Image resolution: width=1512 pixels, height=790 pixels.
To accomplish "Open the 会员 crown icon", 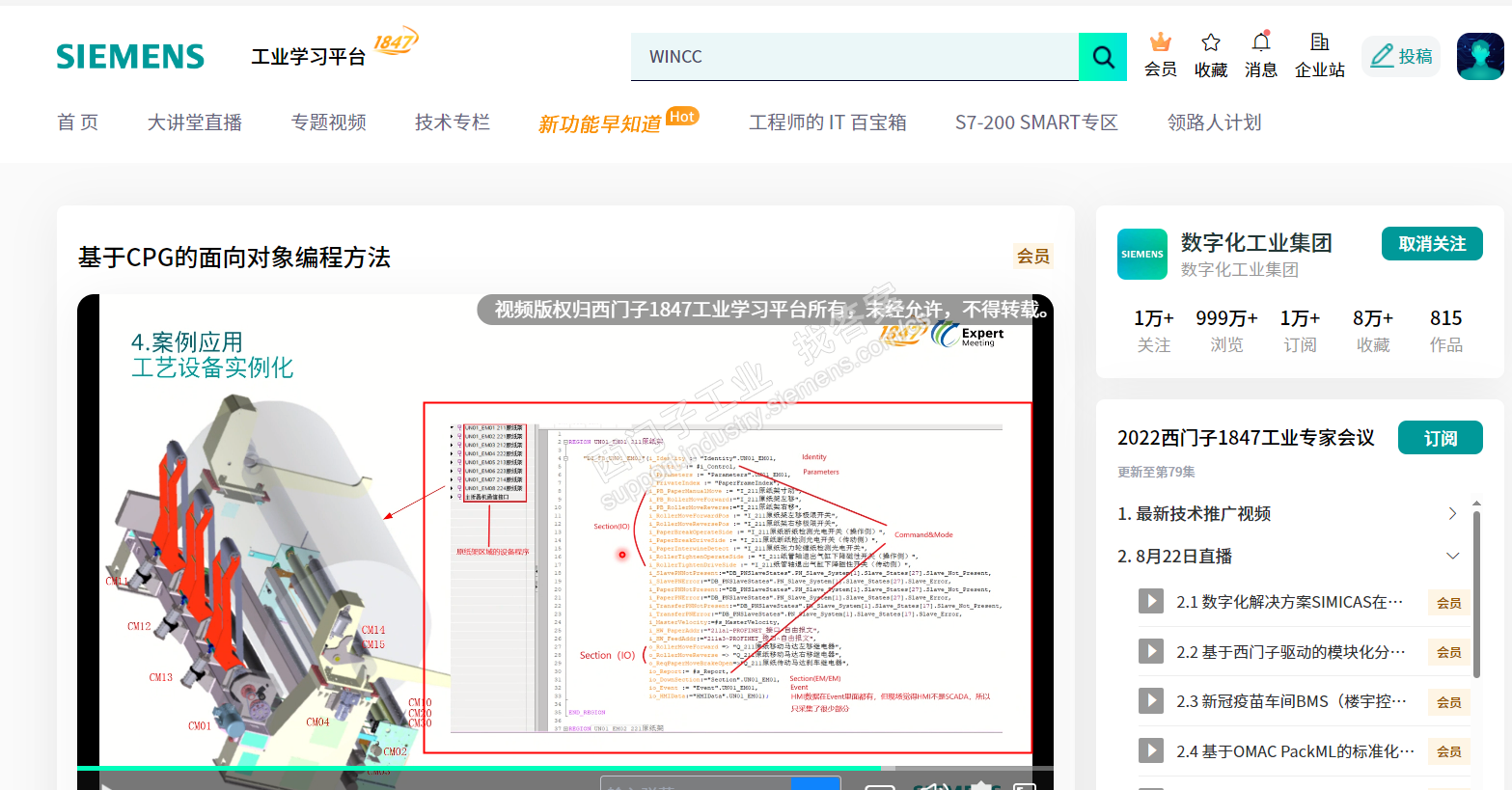I will pyautogui.click(x=1160, y=41).
